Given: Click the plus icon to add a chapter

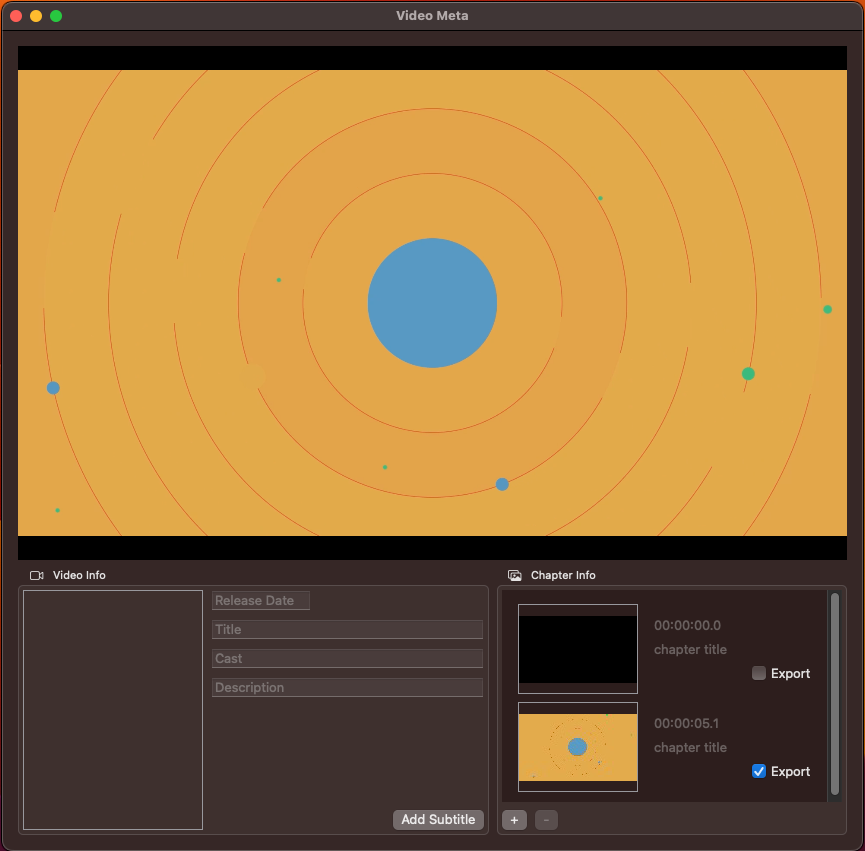Looking at the screenshot, I should click(514, 820).
